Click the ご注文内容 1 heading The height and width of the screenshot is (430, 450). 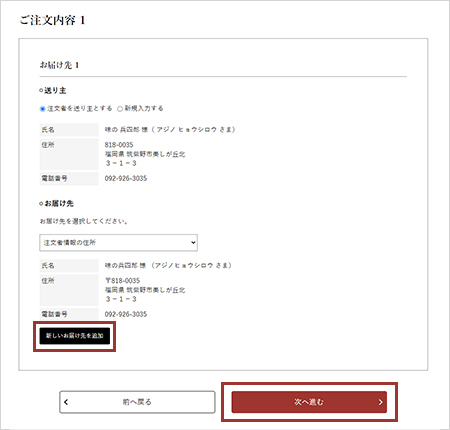pyautogui.click(x=52, y=20)
